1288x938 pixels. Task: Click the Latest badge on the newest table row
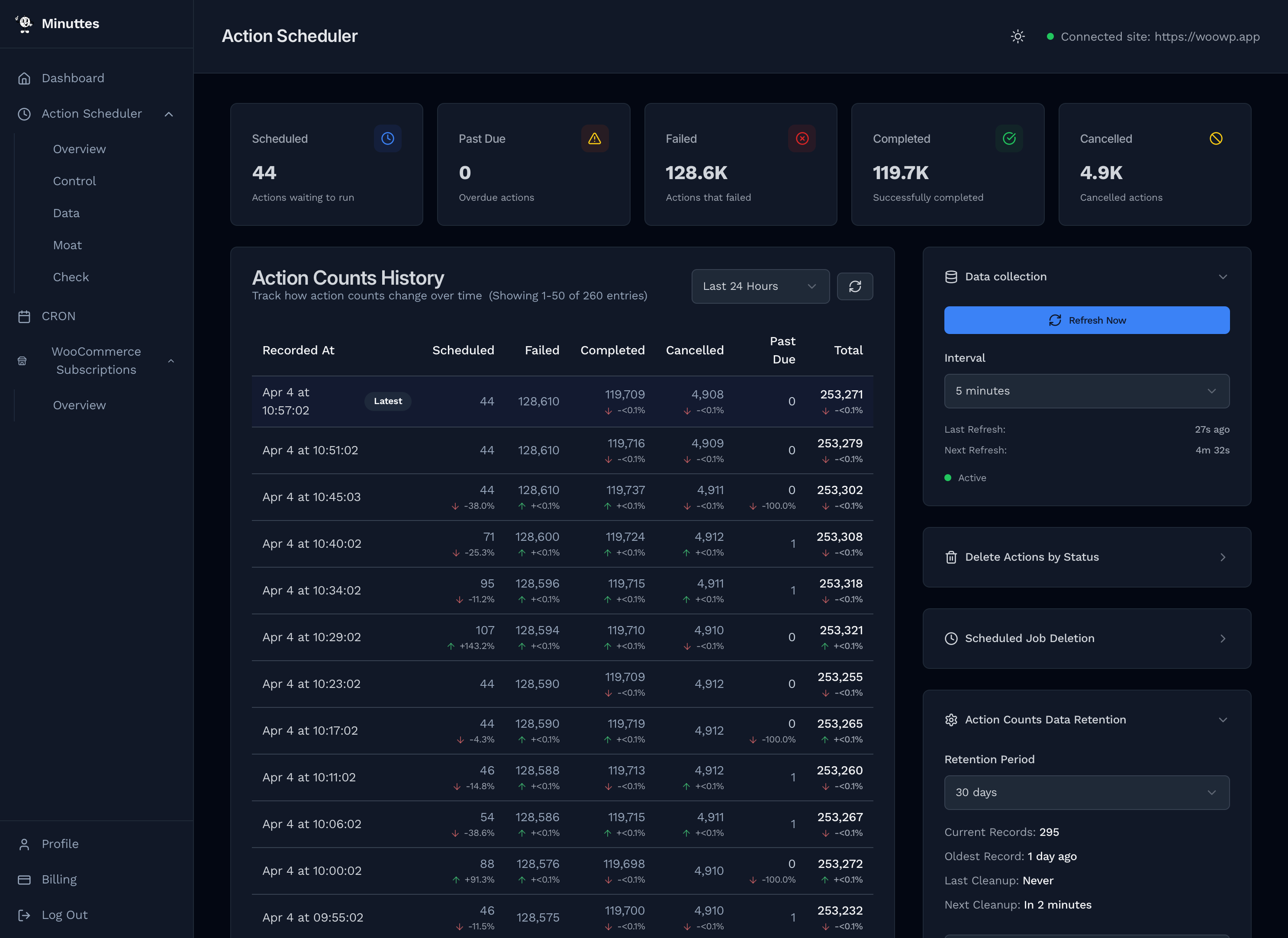click(x=387, y=401)
